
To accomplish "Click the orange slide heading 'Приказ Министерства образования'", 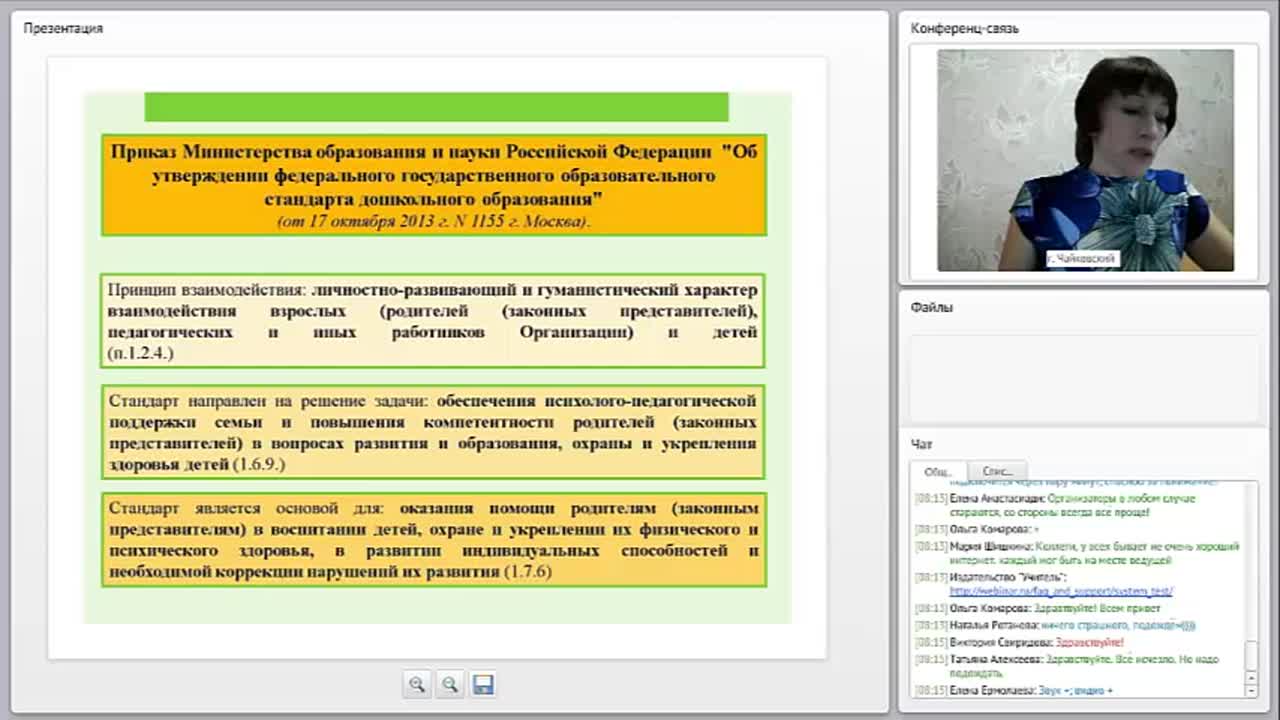I will click(434, 185).
